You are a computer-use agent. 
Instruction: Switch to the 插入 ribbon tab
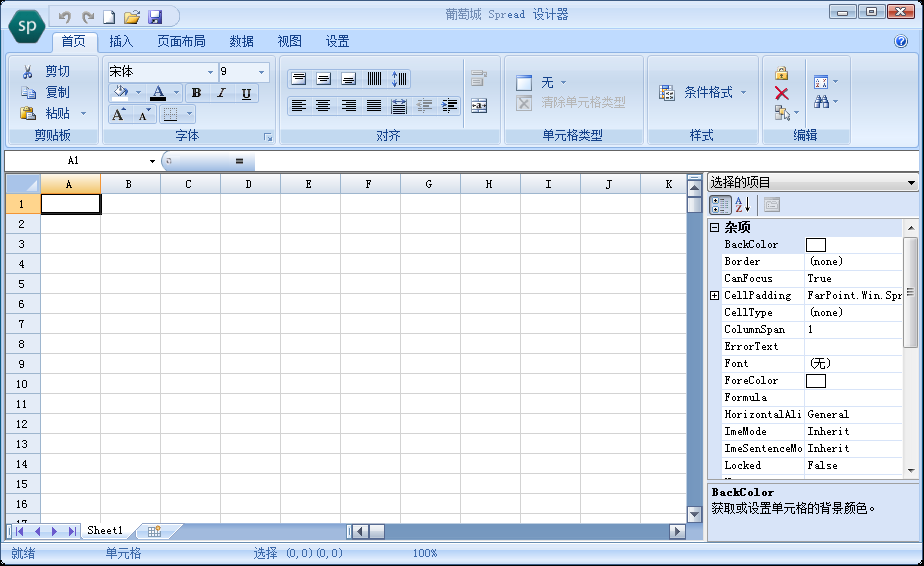(x=121, y=41)
